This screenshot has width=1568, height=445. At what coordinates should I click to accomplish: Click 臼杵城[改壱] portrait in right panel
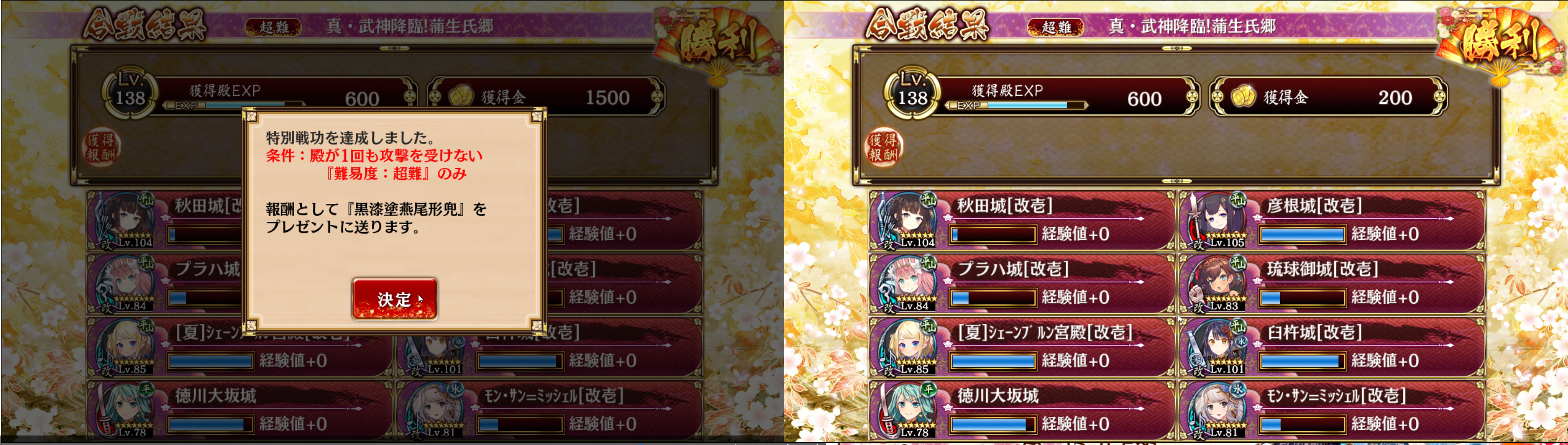1214,347
